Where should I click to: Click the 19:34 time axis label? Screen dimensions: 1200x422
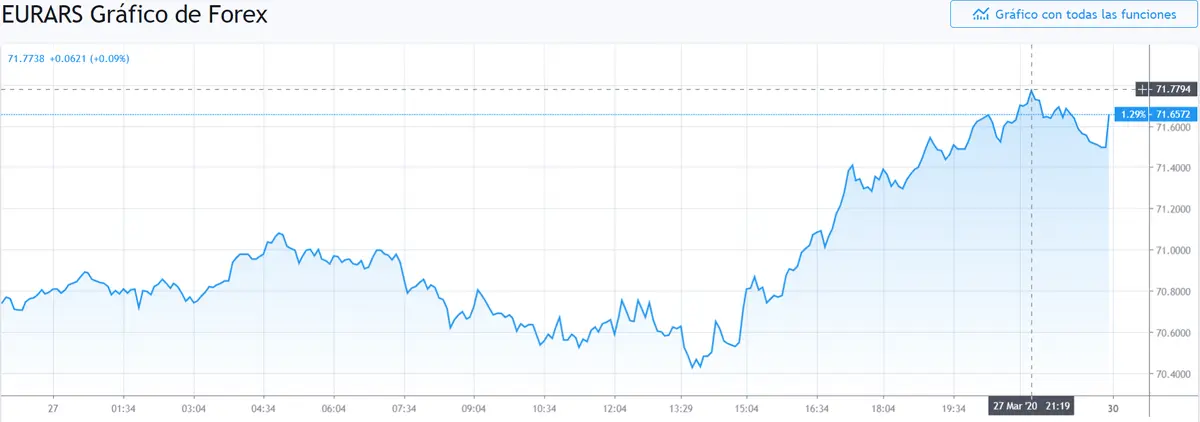click(954, 408)
